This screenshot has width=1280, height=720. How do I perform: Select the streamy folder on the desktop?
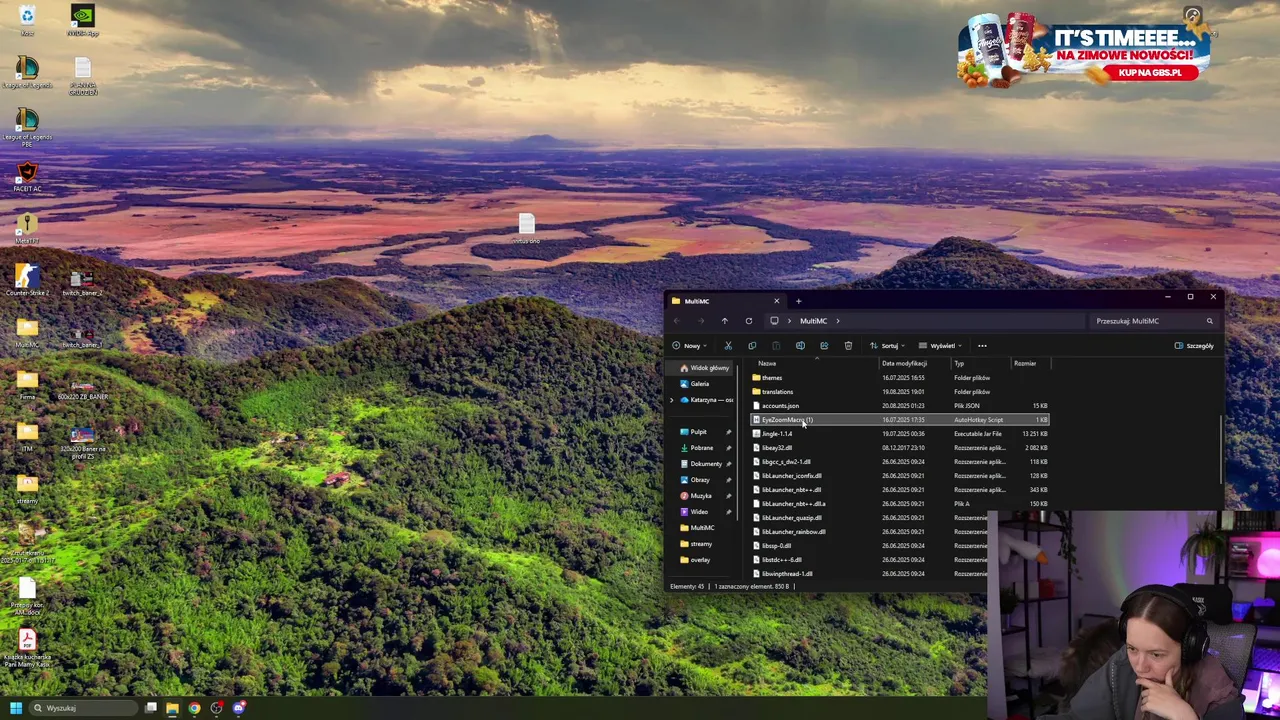coord(27,488)
